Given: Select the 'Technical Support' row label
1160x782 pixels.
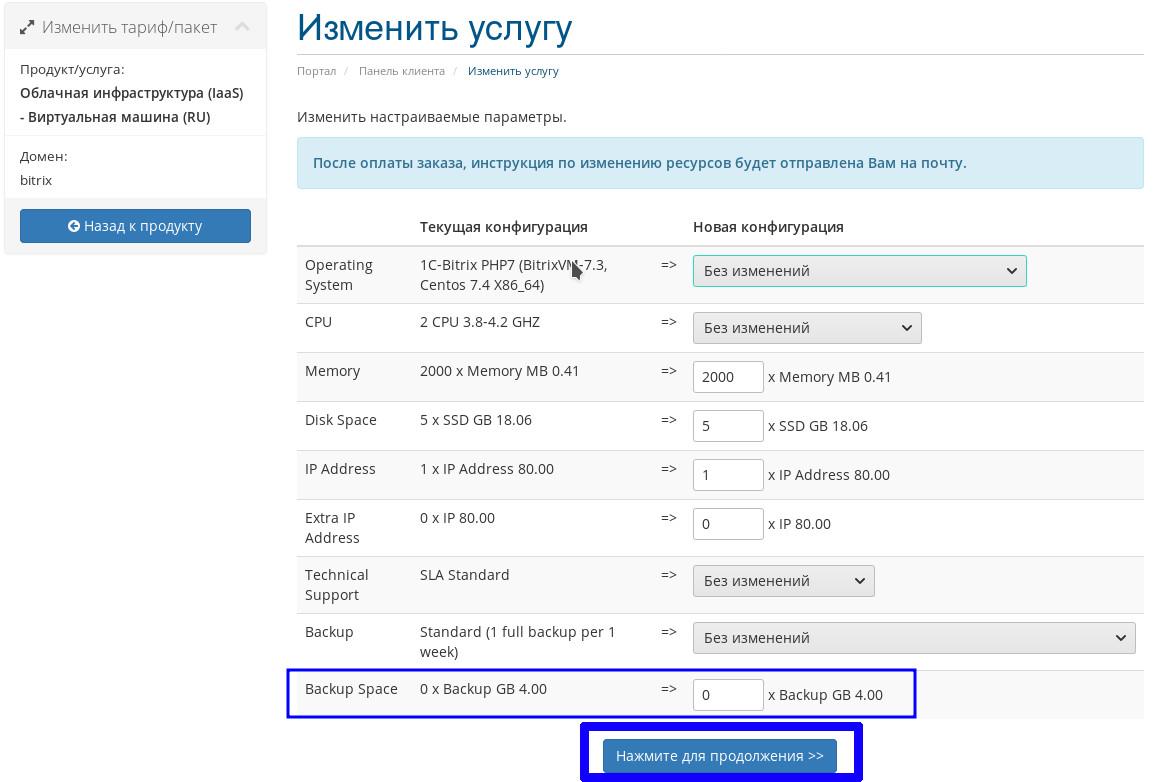Looking at the screenshot, I should [337, 584].
